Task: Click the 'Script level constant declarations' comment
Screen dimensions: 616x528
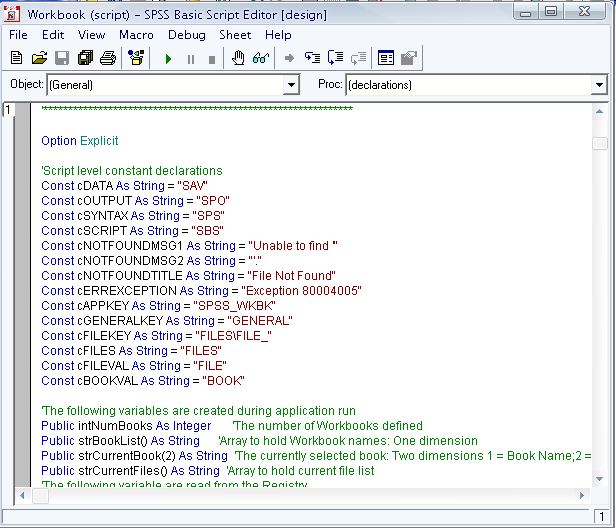Action: coord(132,171)
